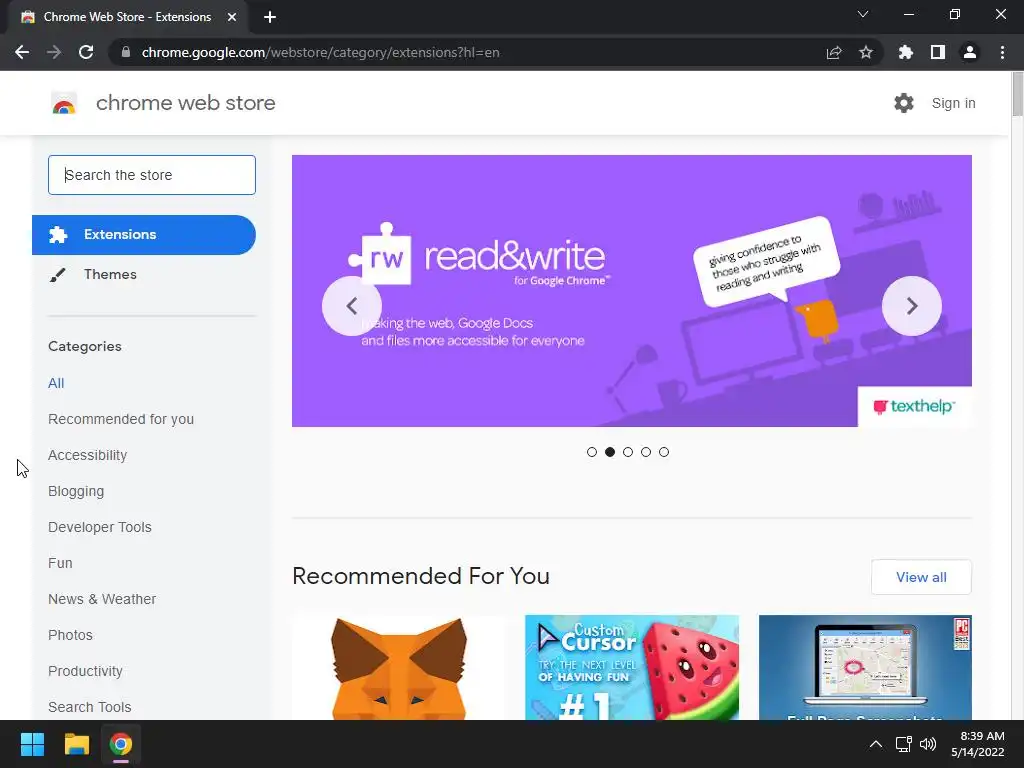1024x768 pixels.
Task: Click the chrome web store logo
Action: tap(64, 103)
